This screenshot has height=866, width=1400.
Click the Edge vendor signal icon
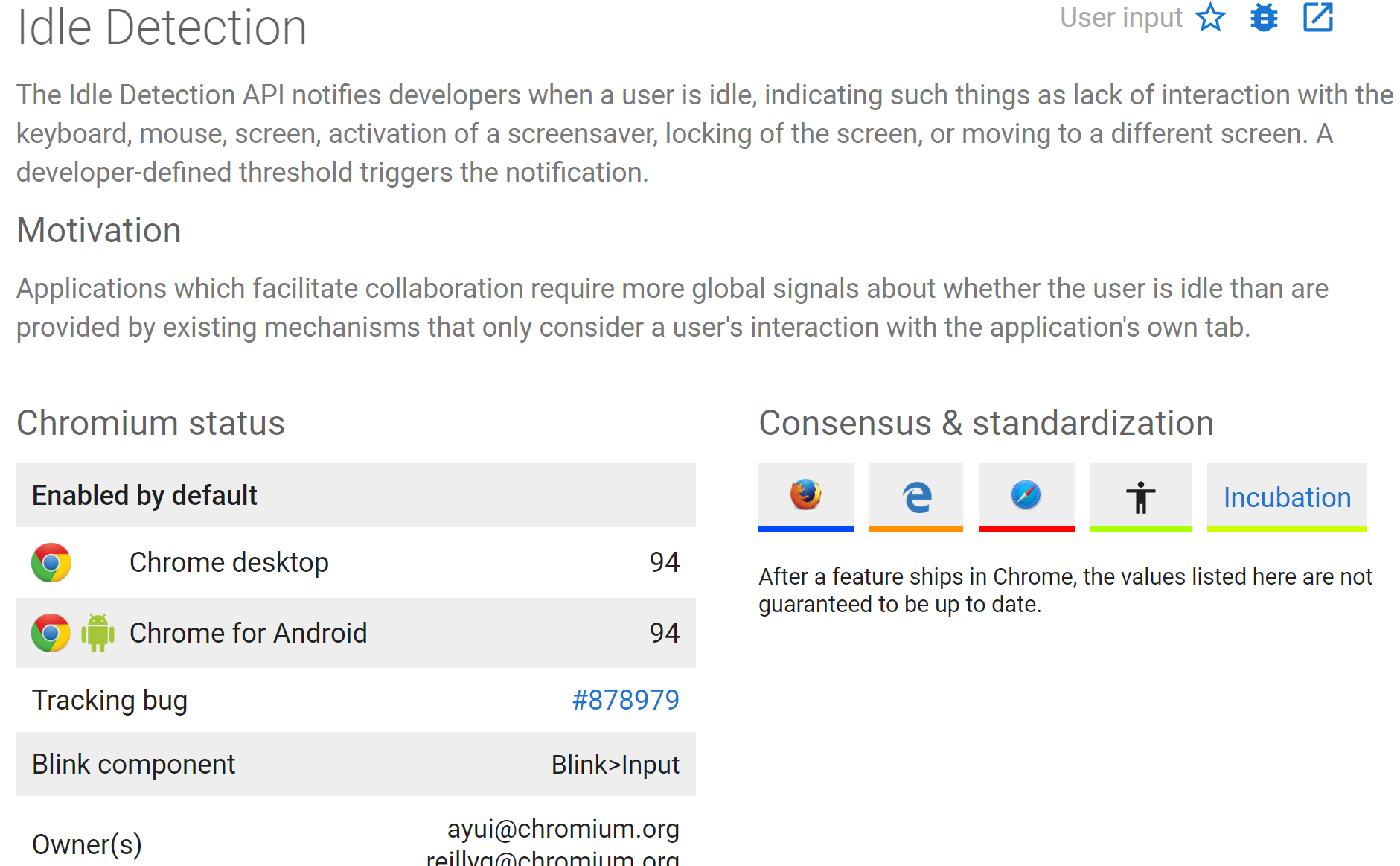coord(915,494)
